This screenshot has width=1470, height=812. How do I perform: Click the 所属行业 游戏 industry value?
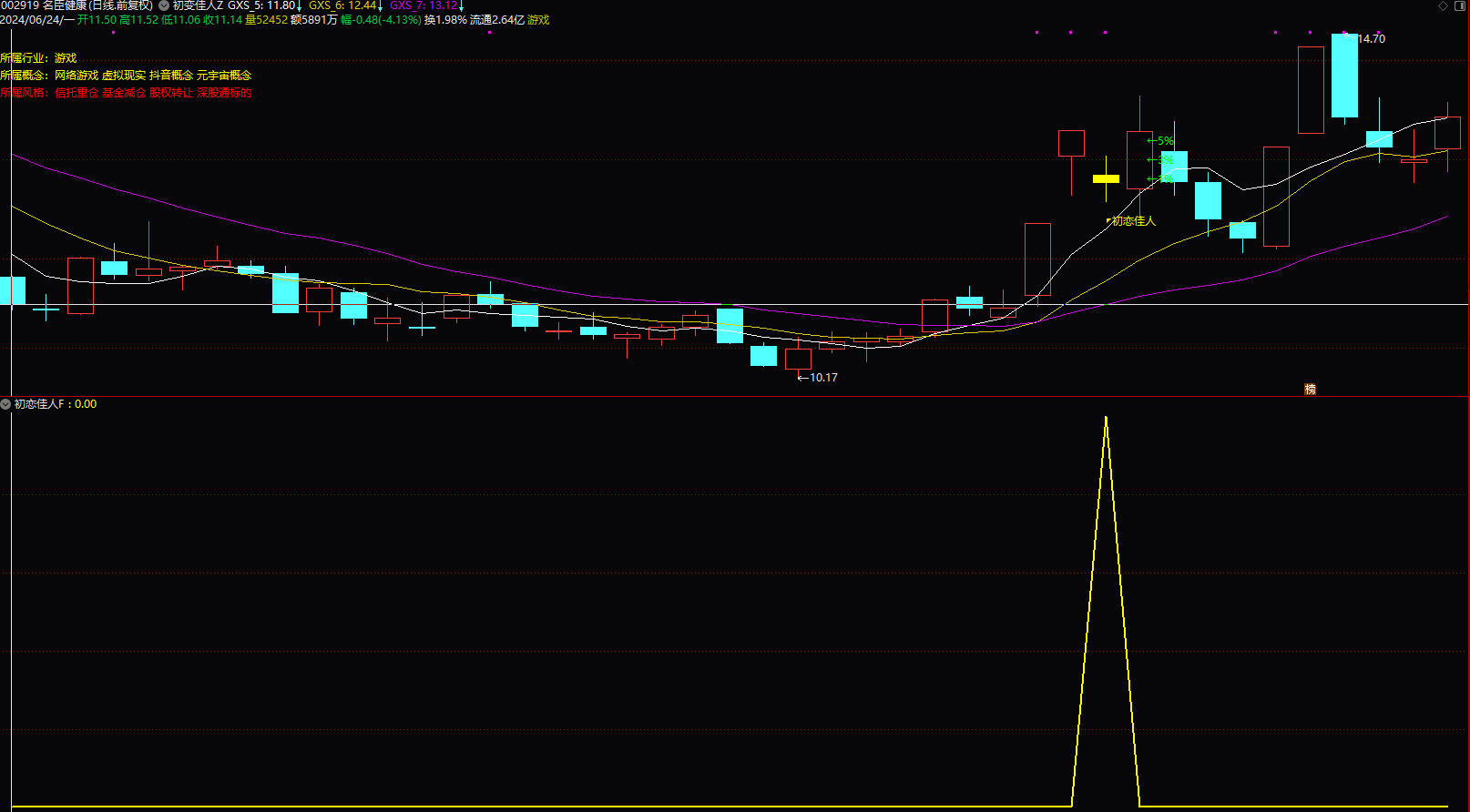66,58
